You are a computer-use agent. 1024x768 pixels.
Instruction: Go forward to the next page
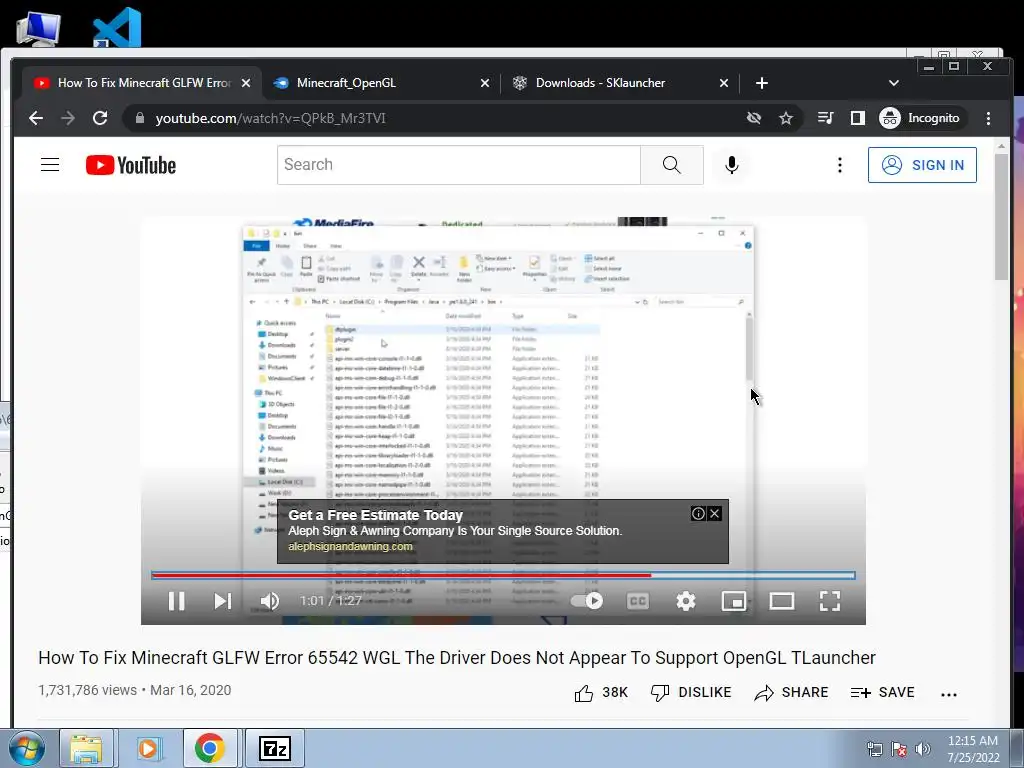coord(68,118)
